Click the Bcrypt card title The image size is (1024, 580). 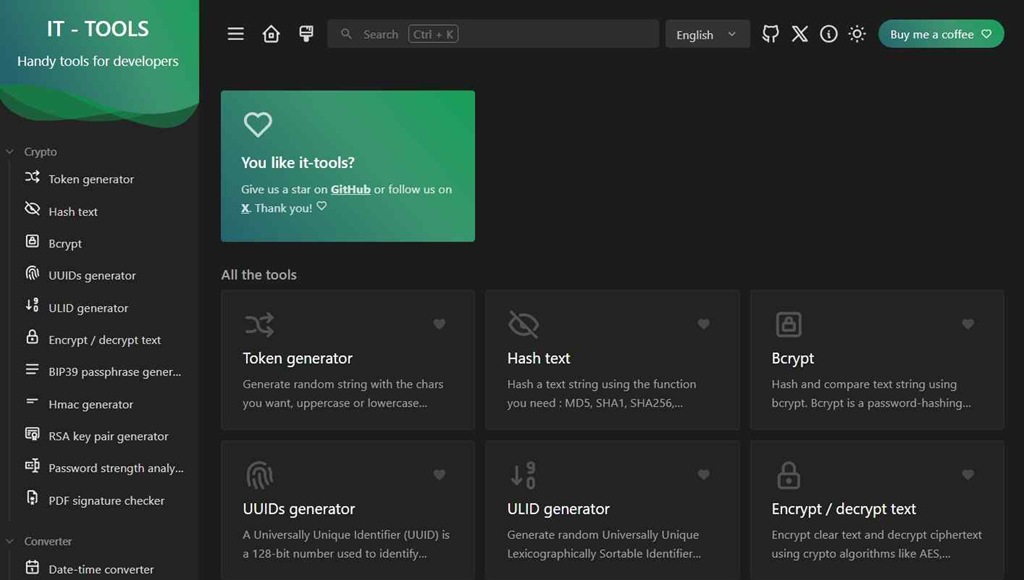click(x=792, y=359)
